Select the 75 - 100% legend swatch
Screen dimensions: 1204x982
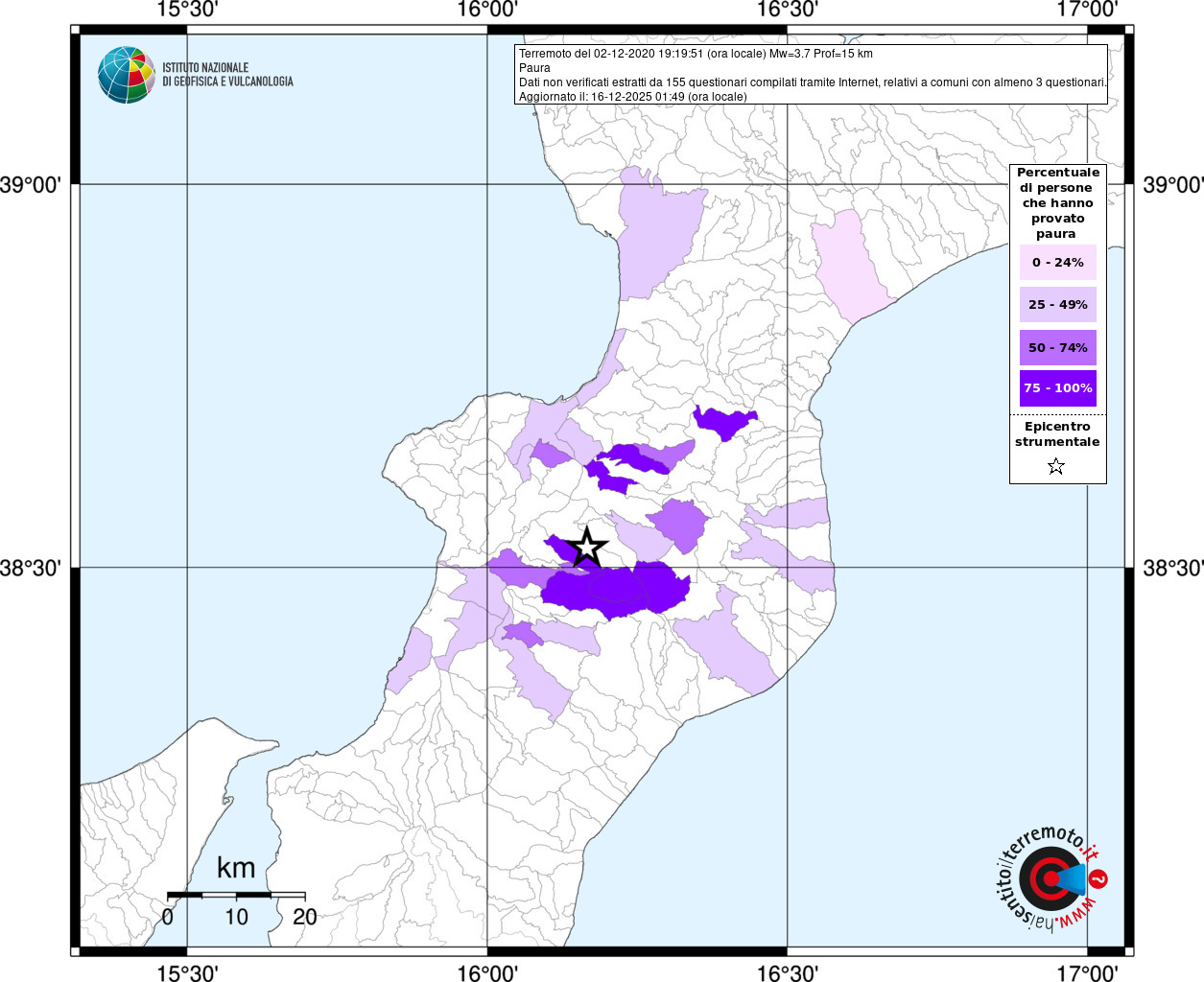[x=1057, y=388]
